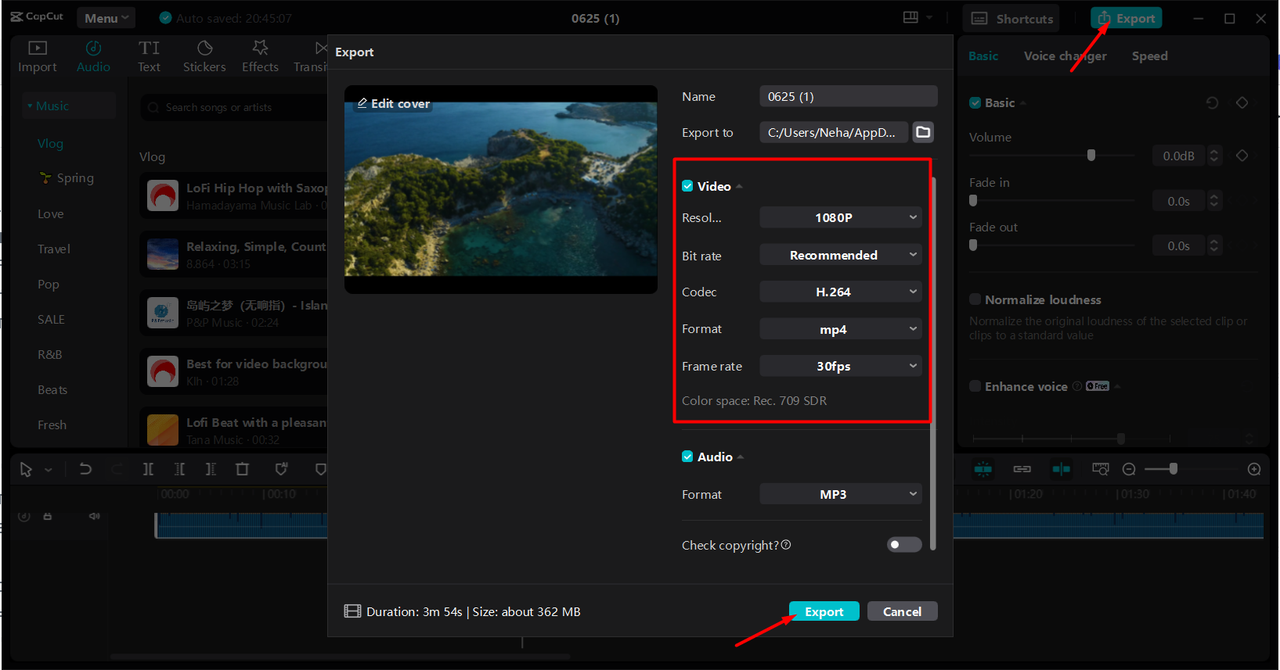Uncheck the Basic checkbox in audio panel
The height and width of the screenshot is (670, 1280).
click(x=975, y=103)
